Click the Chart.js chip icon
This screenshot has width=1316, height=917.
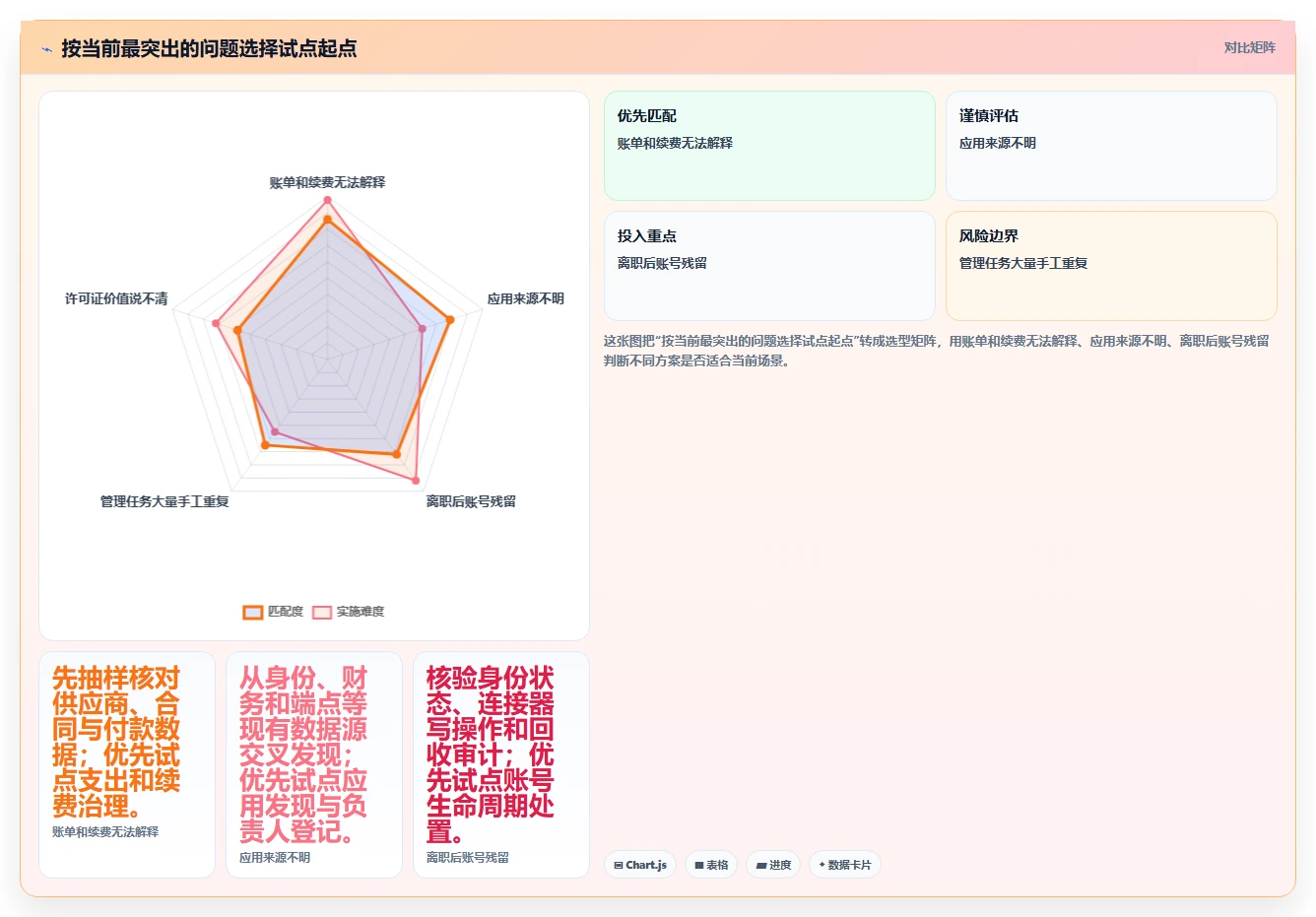pos(619,865)
